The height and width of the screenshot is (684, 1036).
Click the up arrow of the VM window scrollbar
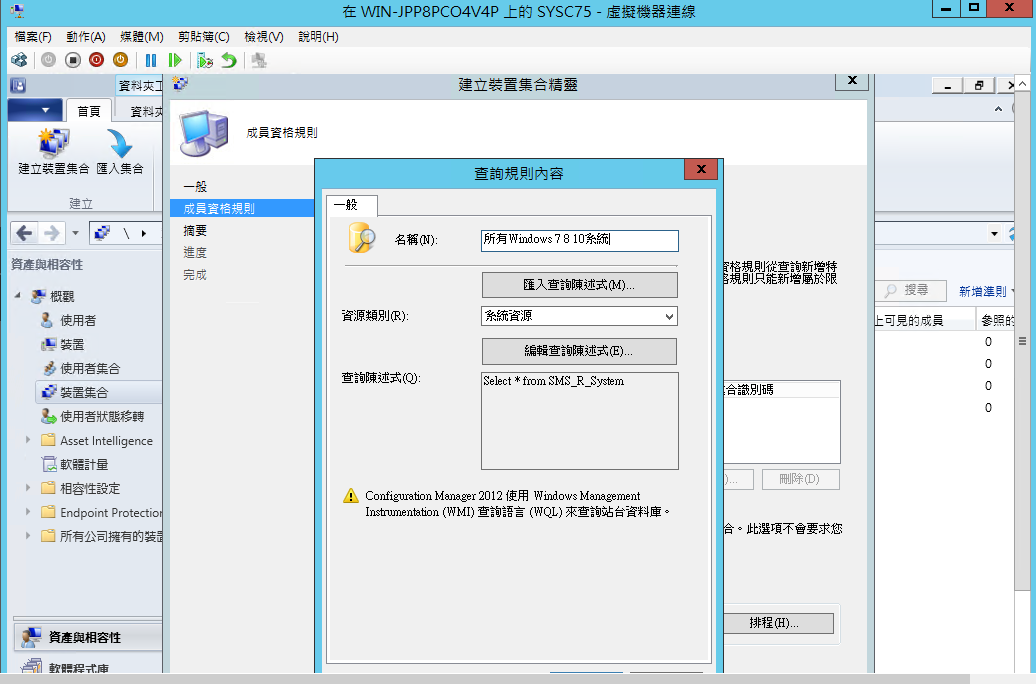1022,84
